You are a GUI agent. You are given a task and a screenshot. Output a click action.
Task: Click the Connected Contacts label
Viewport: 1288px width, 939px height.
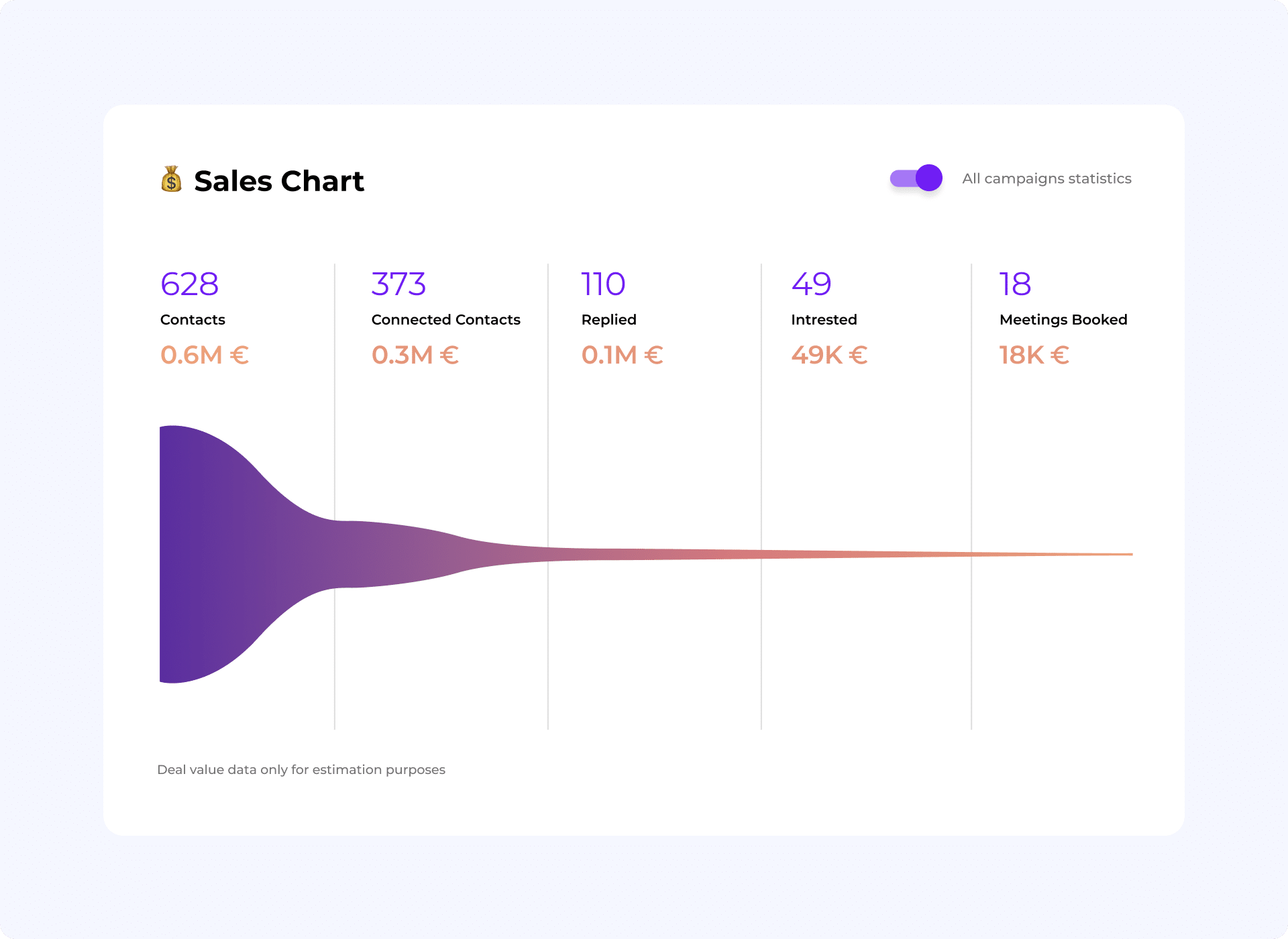coord(445,320)
